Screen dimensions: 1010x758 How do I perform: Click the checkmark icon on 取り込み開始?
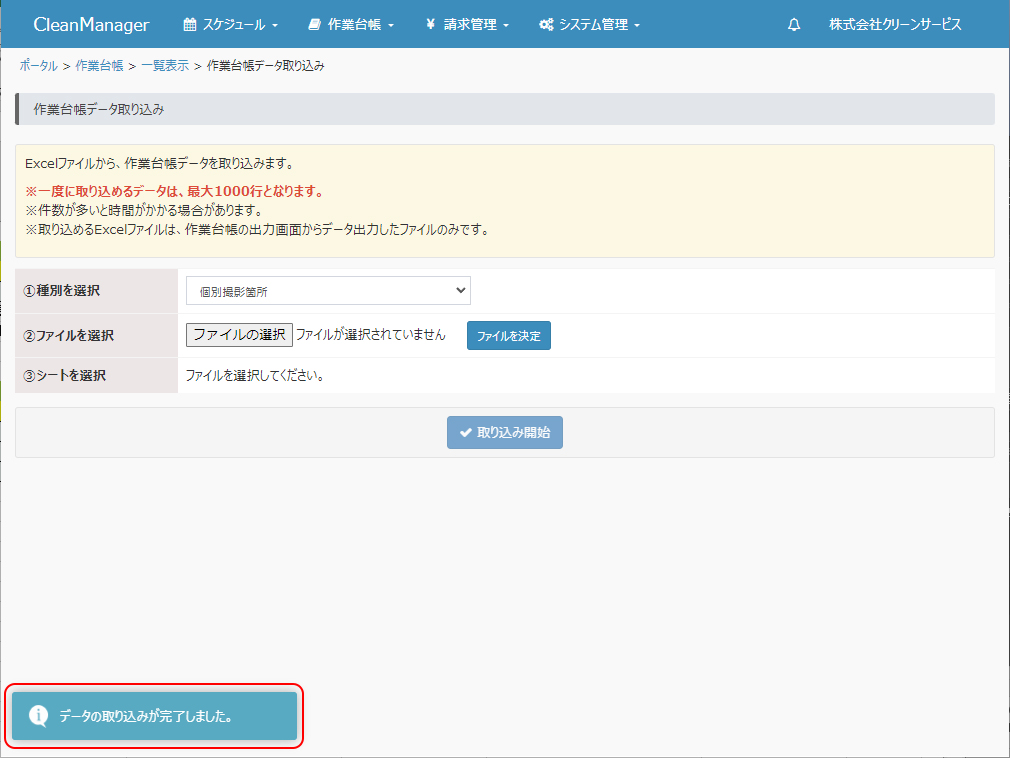click(465, 433)
